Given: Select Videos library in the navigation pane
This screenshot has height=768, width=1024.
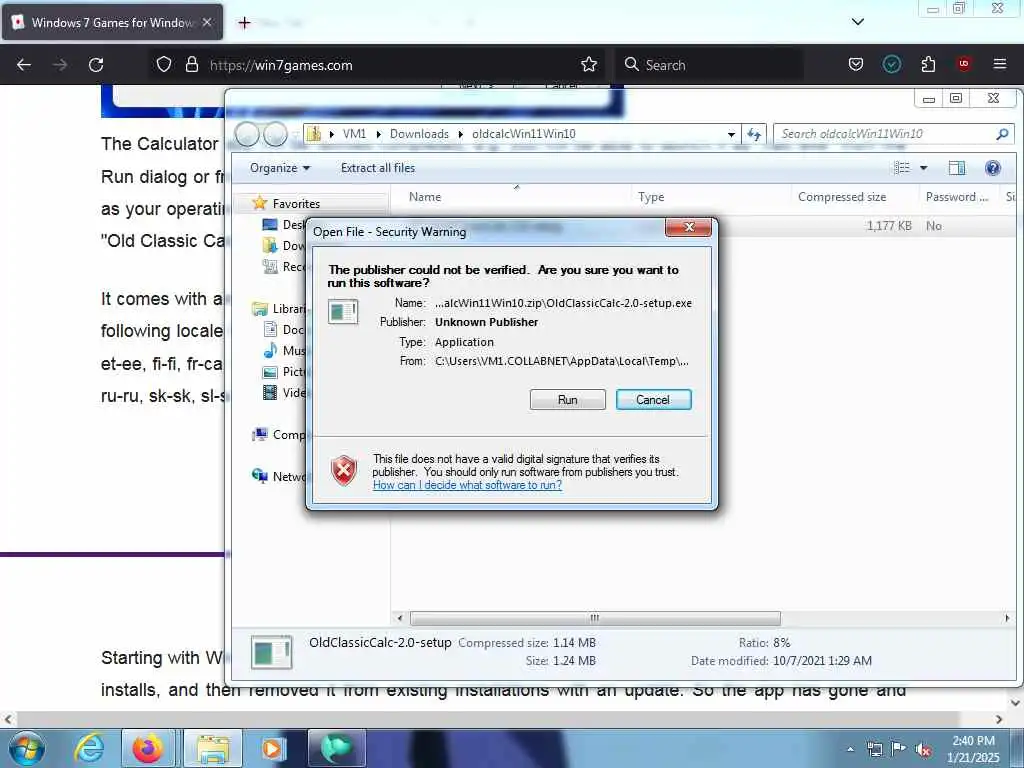Looking at the screenshot, I should click(x=284, y=392).
